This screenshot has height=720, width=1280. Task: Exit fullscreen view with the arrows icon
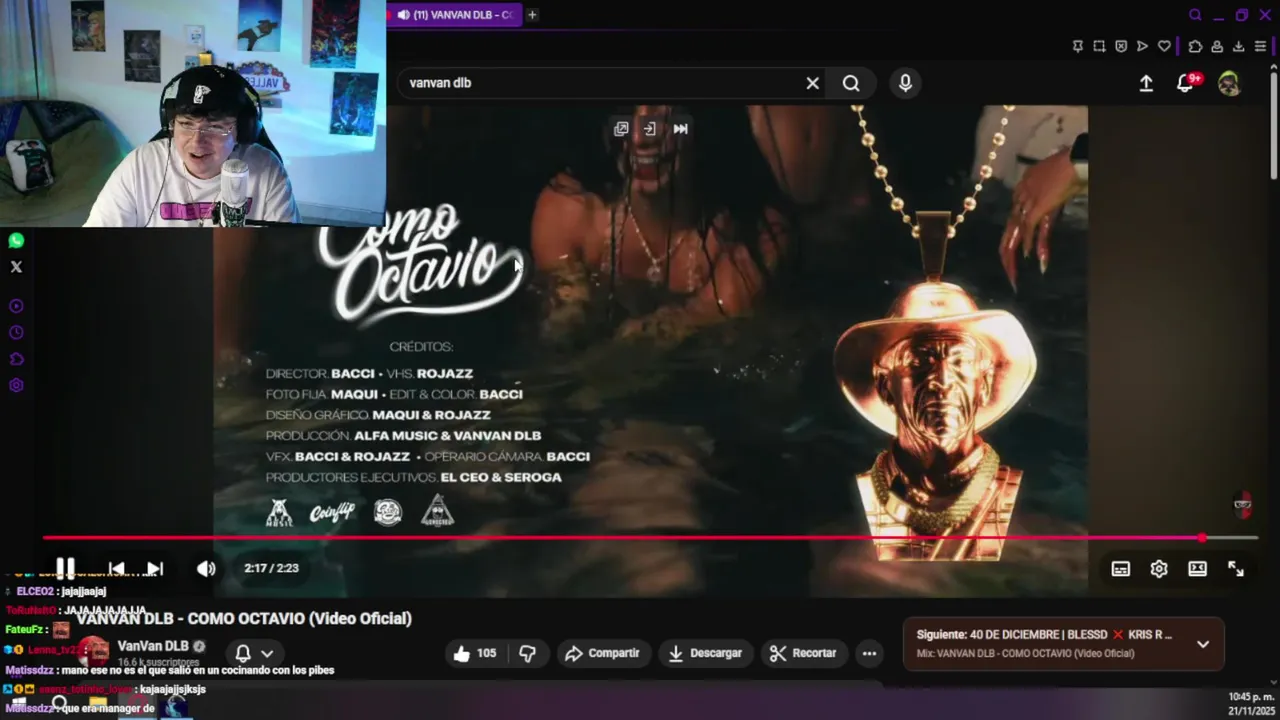(1236, 568)
